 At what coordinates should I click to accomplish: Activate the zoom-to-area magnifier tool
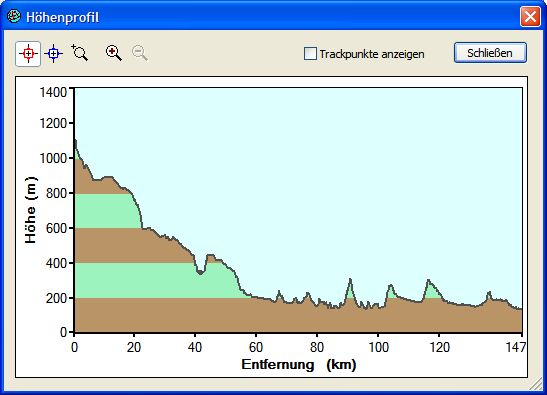(80, 53)
